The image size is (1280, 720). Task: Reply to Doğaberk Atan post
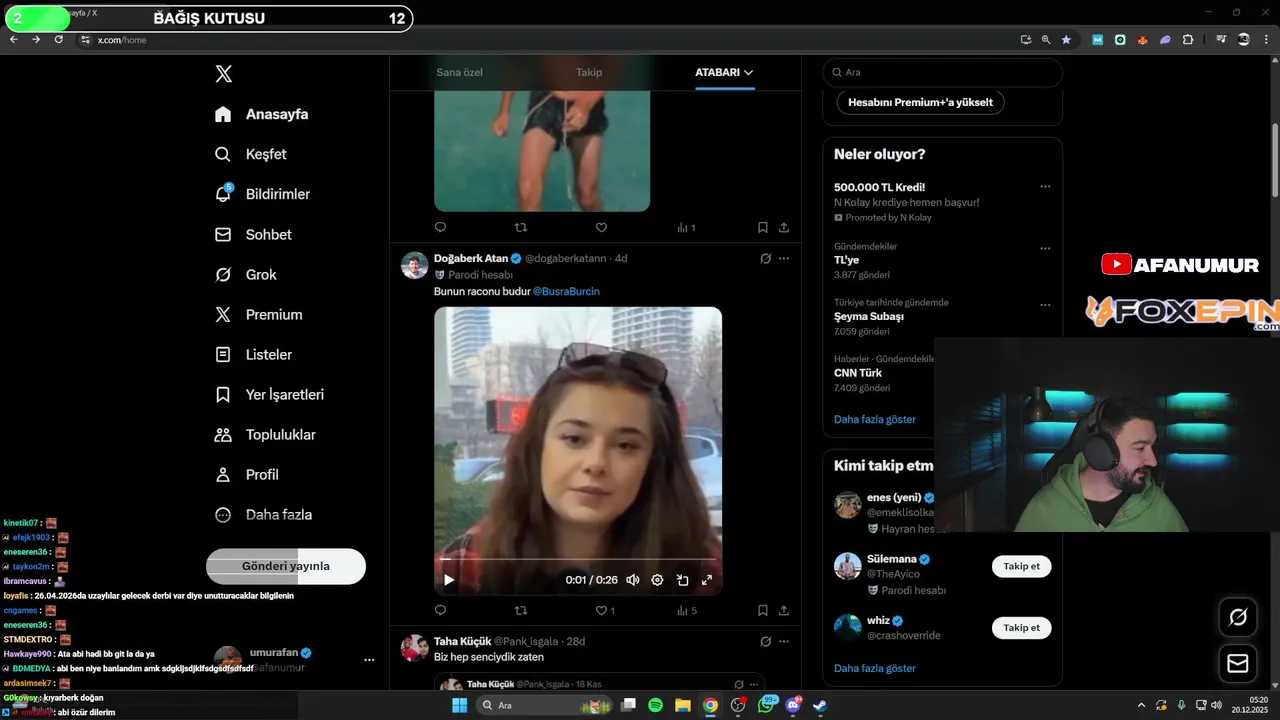point(440,610)
